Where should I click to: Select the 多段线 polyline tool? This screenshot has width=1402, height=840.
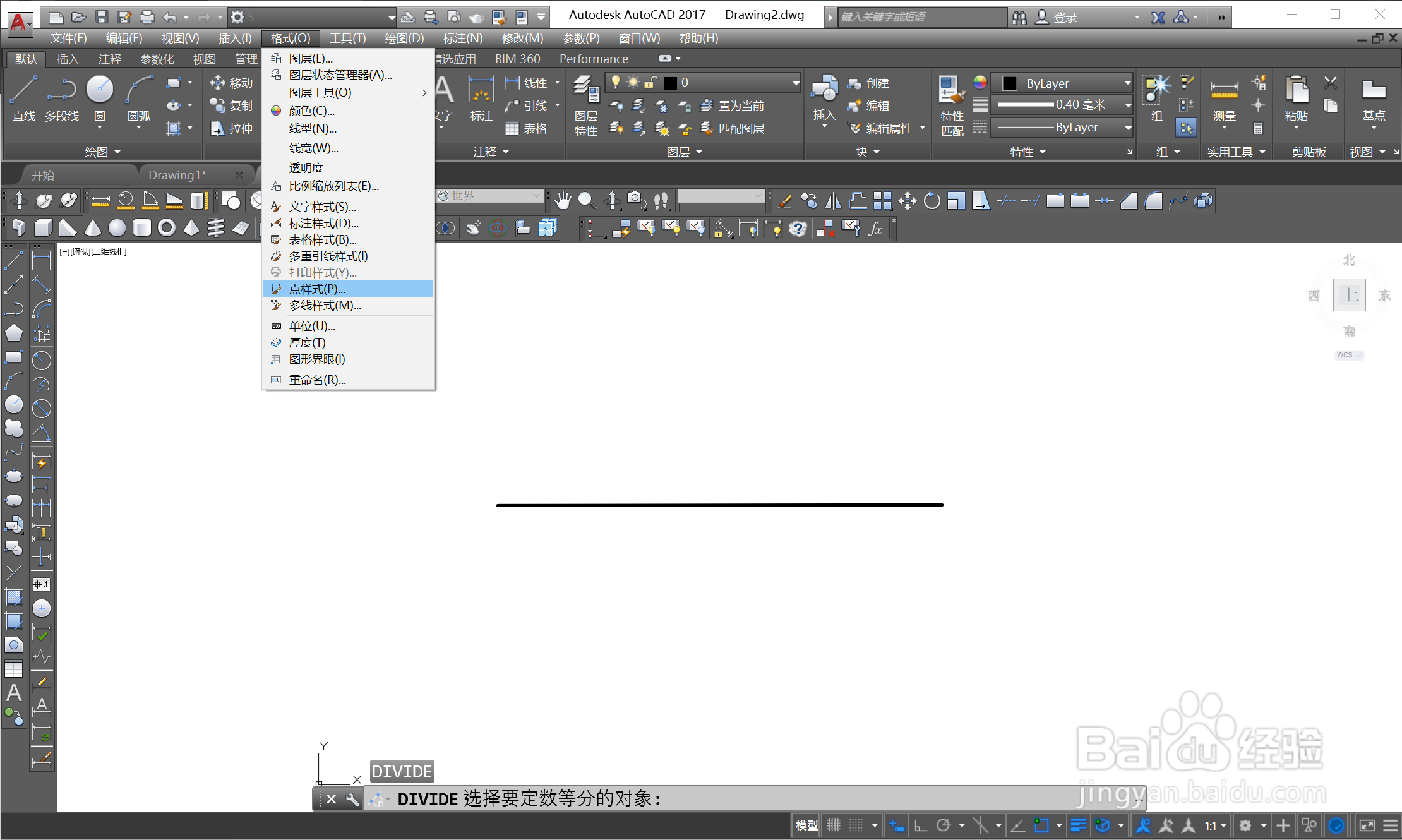(62, 99)
